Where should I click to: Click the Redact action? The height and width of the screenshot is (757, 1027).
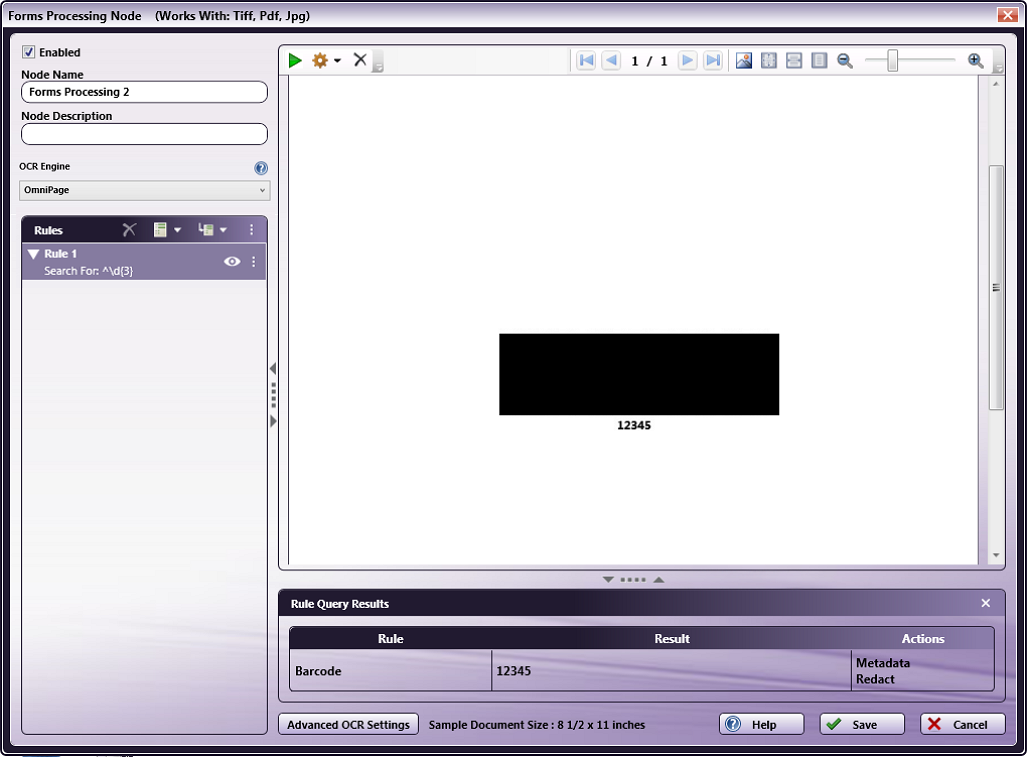coord(875,679)
